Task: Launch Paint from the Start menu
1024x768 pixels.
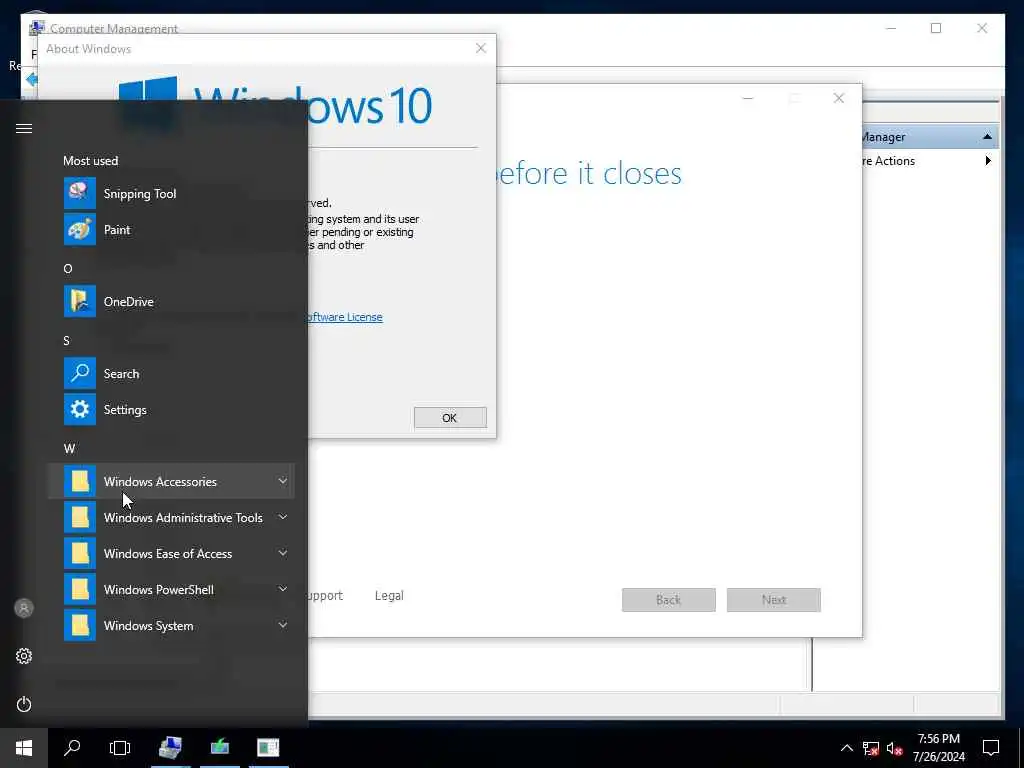Action: [x=171, y=230]
